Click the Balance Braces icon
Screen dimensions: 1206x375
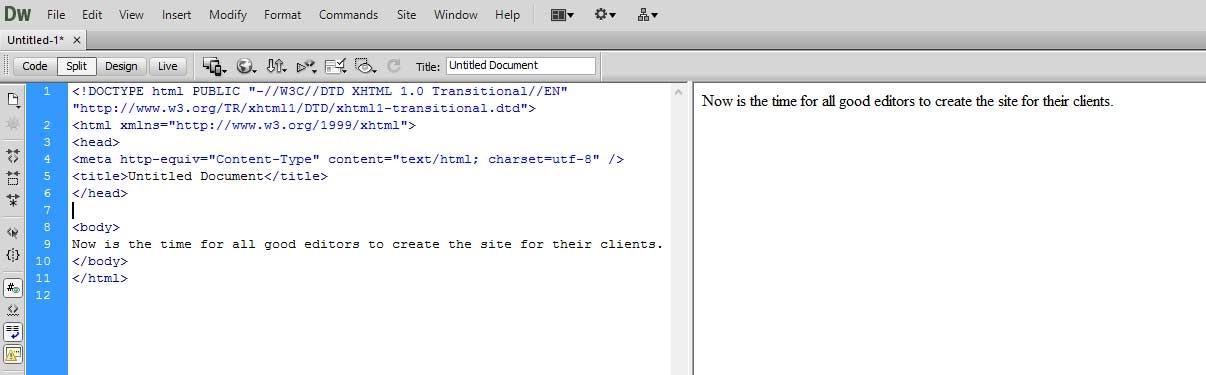coord(13,254)
